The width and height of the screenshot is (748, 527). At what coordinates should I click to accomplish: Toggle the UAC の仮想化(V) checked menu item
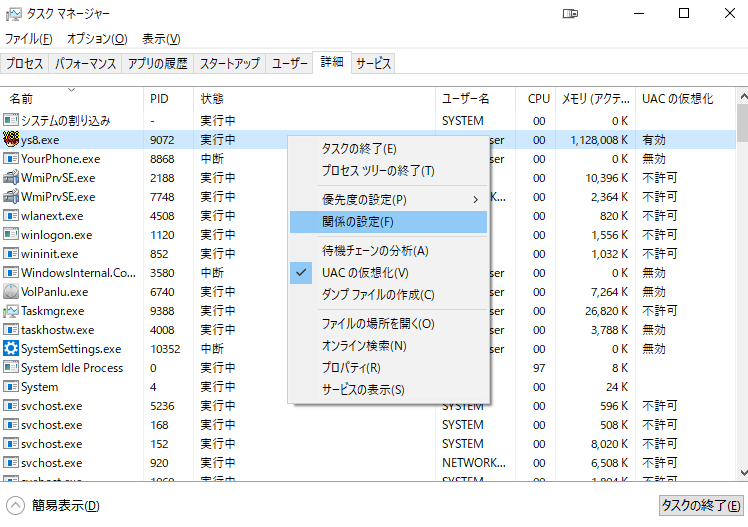point(388,273)
